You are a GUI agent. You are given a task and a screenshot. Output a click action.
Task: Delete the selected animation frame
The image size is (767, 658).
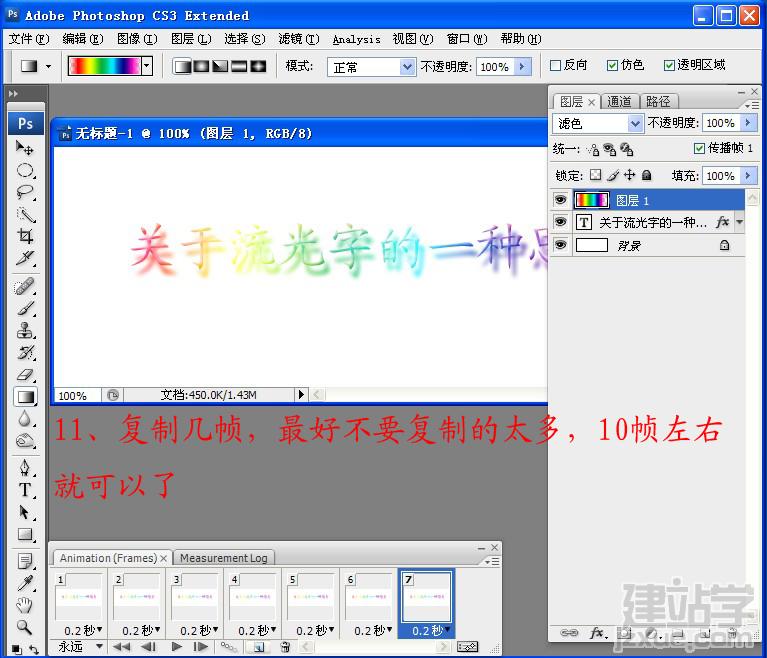point(285,647)
